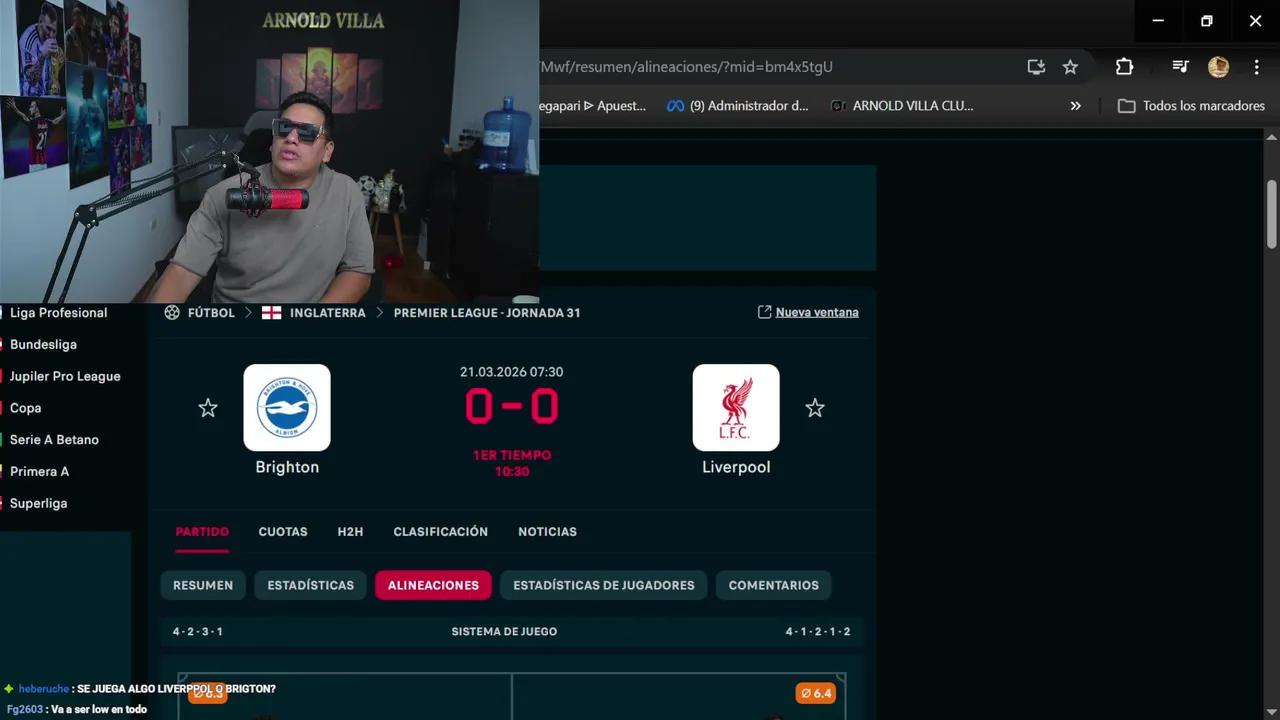Select Copa in sidebar
Screen dimensions: 1280x720
click(26, 408)
